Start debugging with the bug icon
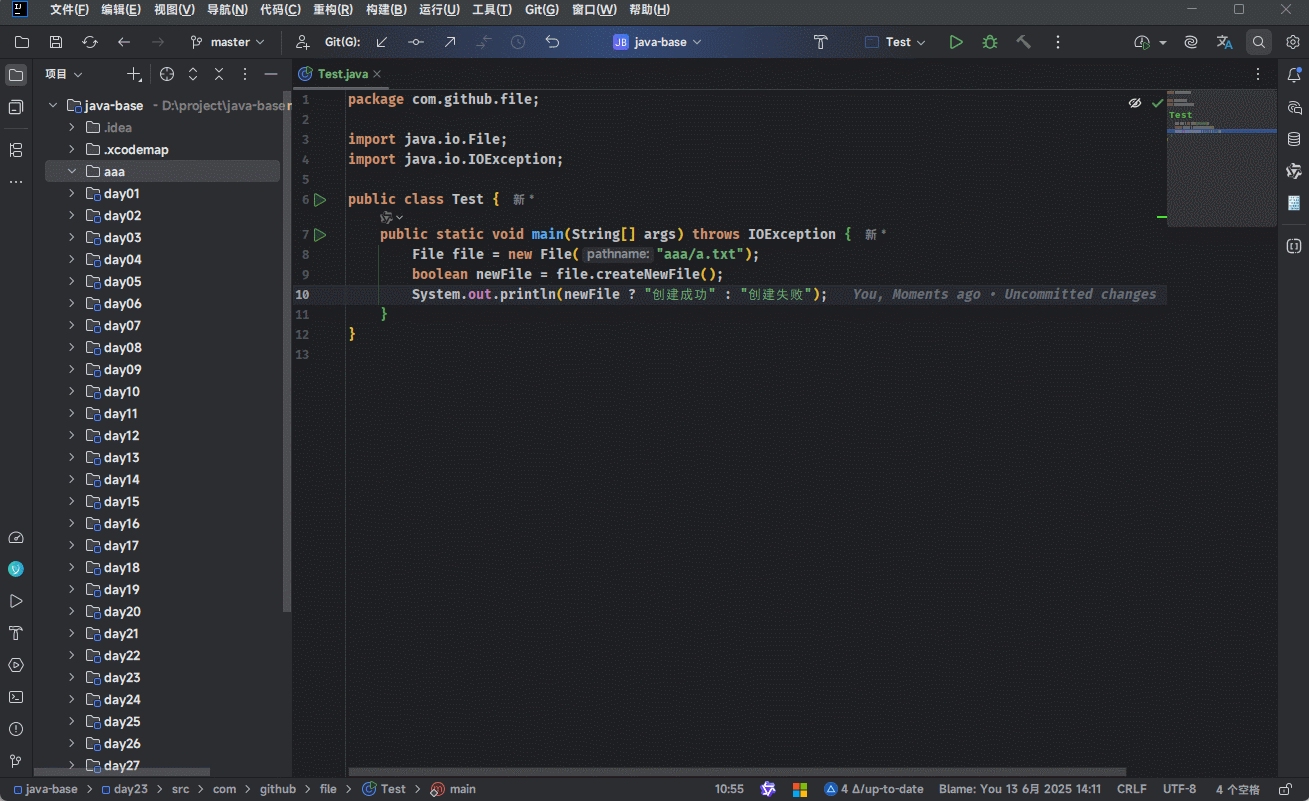Viewport: 1309px width, 801px height. pos(990,42)
